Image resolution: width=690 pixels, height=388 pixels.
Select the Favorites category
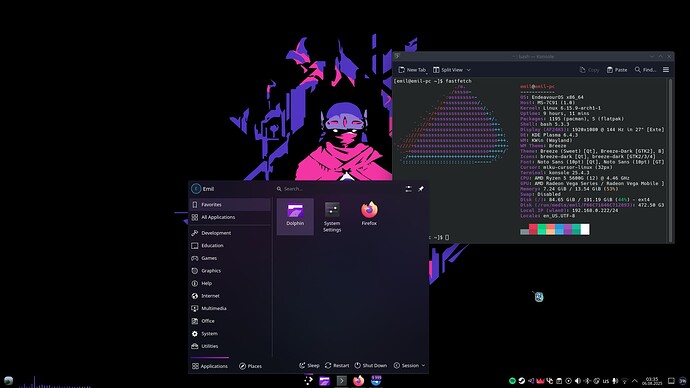(x=230, y=205)
